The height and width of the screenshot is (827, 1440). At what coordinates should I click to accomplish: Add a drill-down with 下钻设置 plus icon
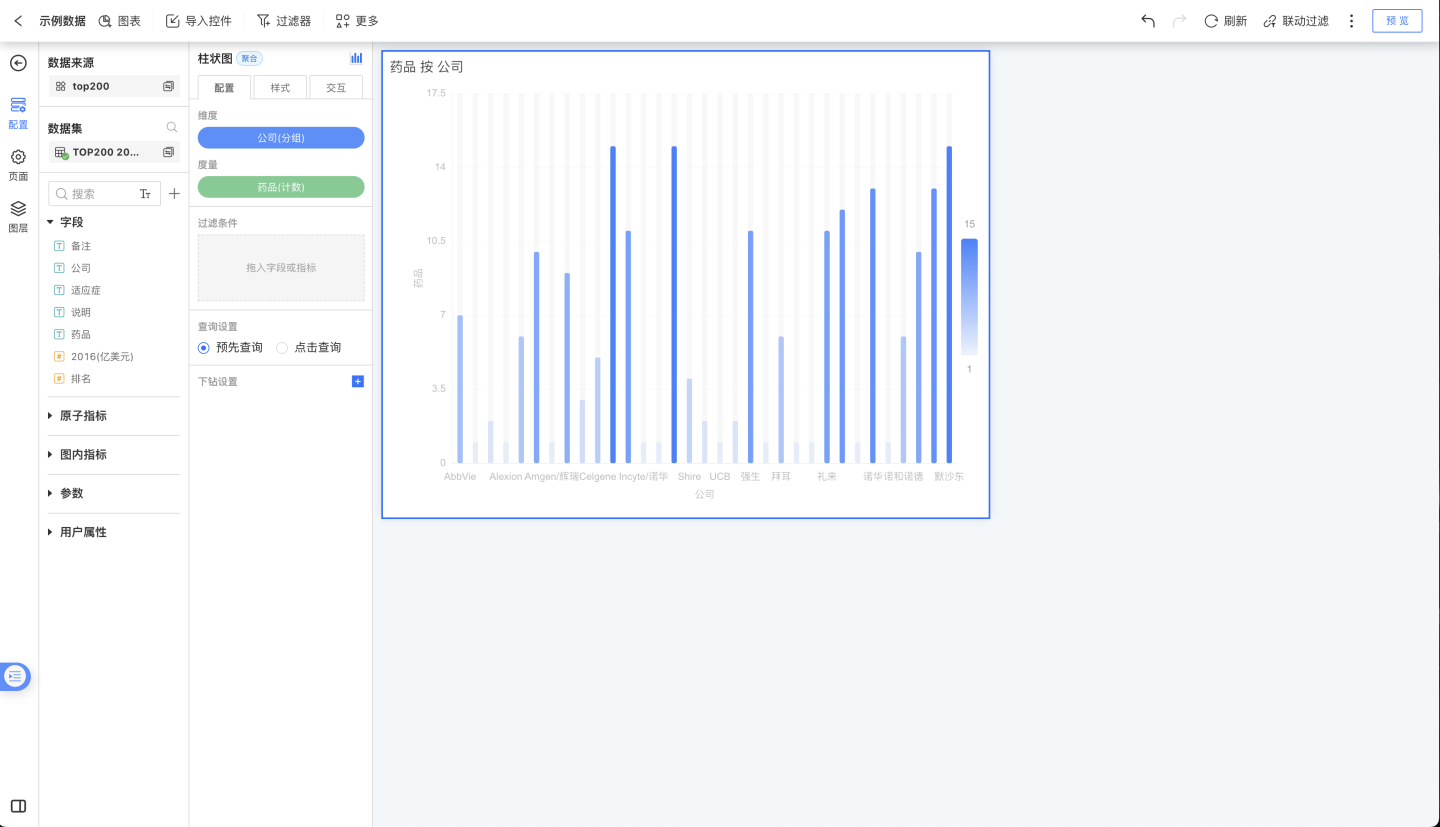pos(358,382)
